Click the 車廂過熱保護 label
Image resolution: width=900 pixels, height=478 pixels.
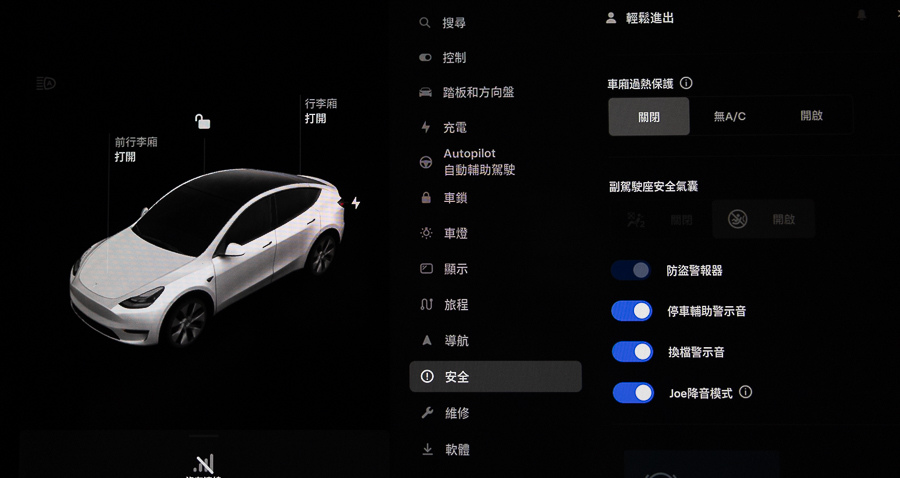(x=641, y=84)
